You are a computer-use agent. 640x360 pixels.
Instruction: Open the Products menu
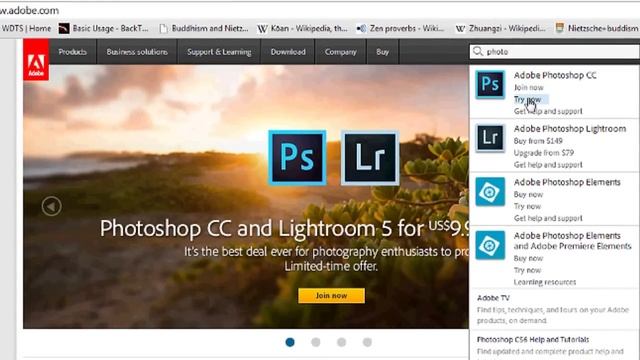click(x=72, y=52)
